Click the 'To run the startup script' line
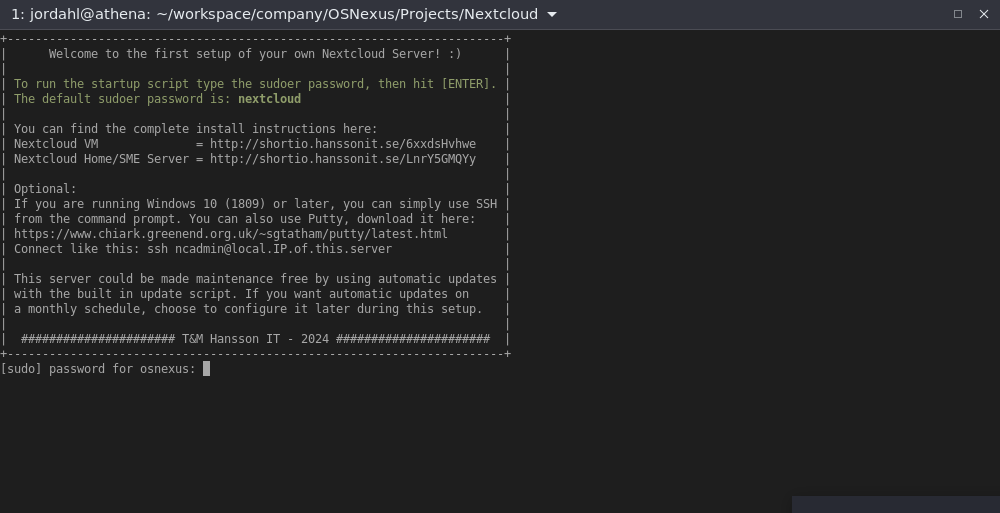The width and height of the screenshot is (1000, 513). point(255,84)
